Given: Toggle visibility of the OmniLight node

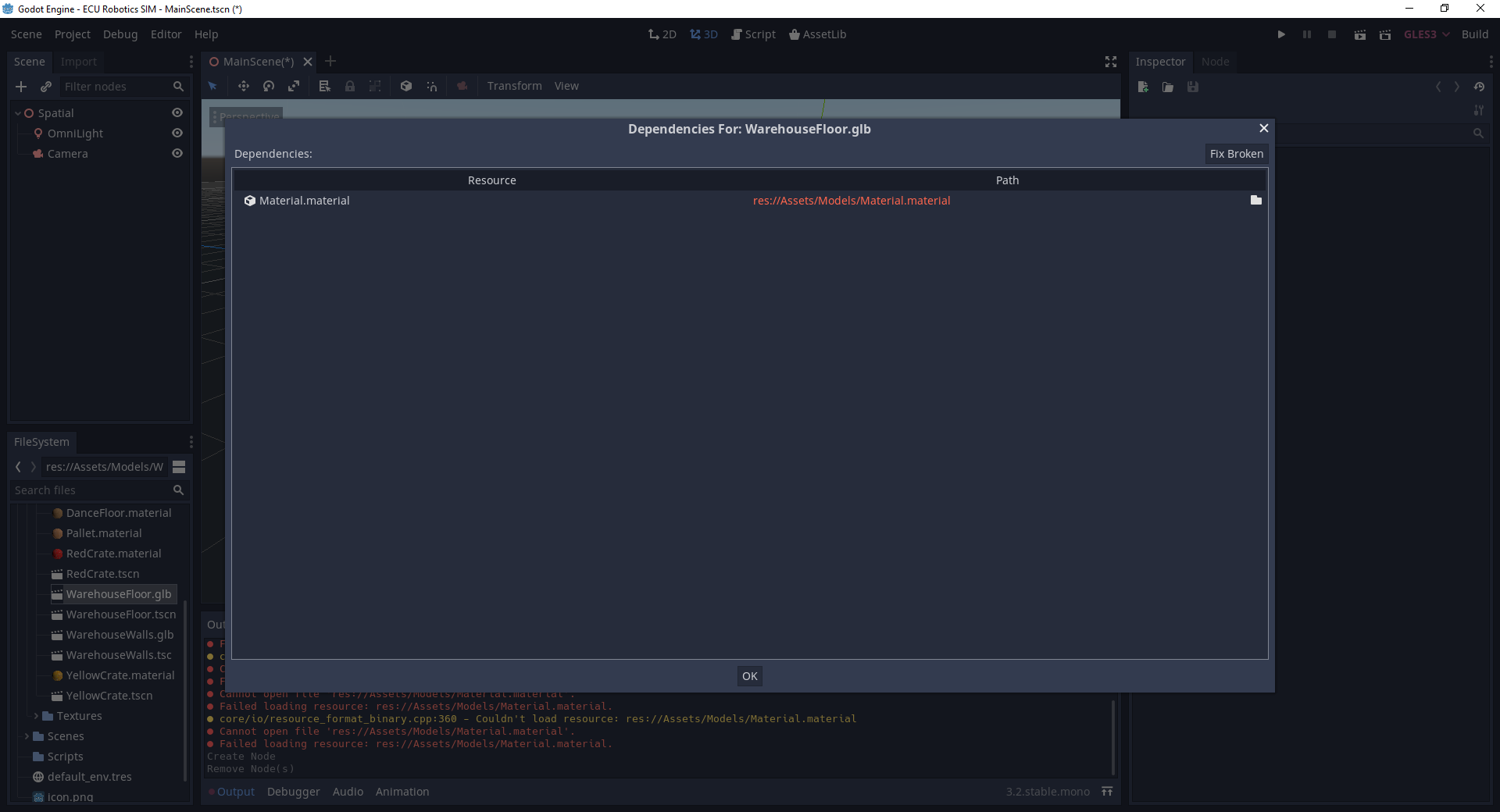Looking at the screenshot, I should click(177, 133).
